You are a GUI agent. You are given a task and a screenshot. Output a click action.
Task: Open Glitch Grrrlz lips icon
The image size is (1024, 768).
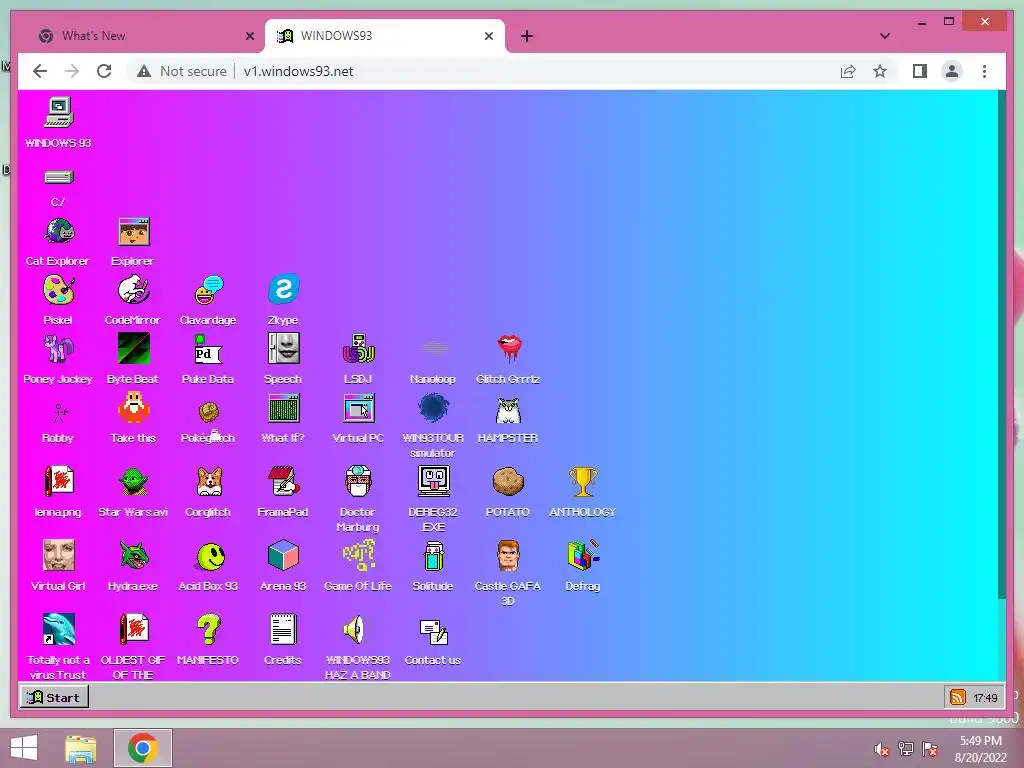pos(508,349)
